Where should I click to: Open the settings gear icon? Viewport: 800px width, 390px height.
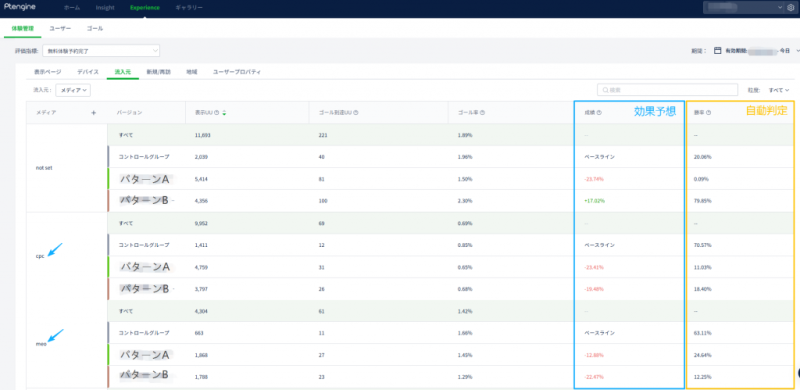790,8
